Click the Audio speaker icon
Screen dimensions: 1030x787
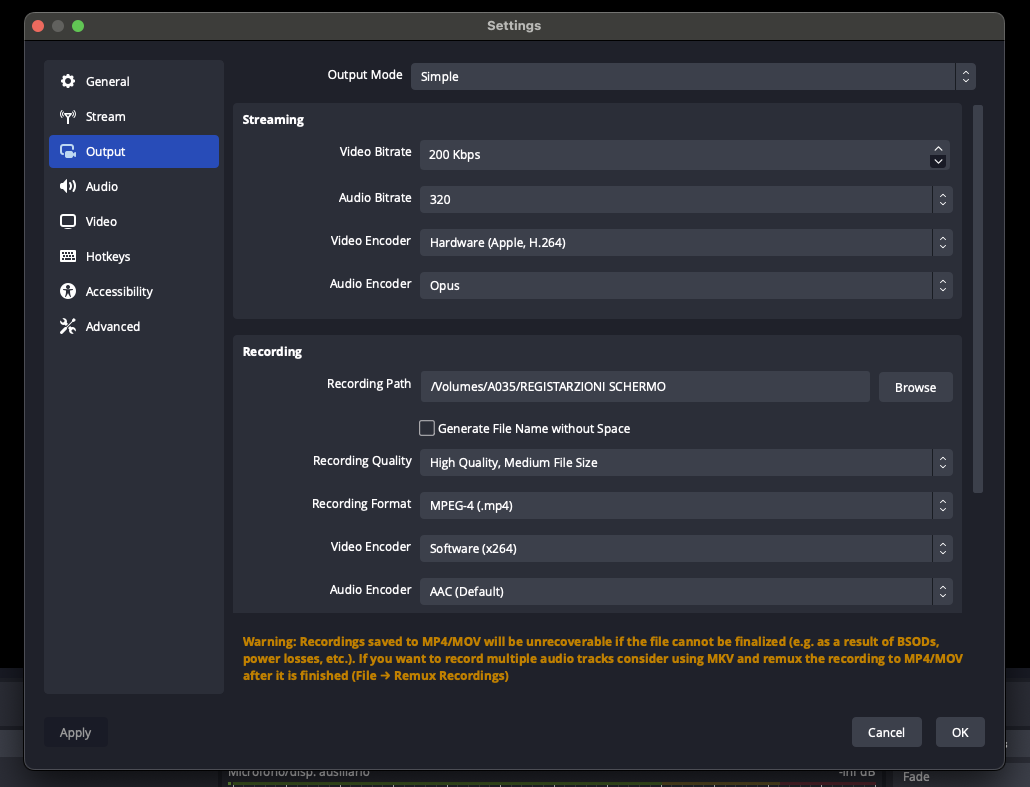[68, 187]
